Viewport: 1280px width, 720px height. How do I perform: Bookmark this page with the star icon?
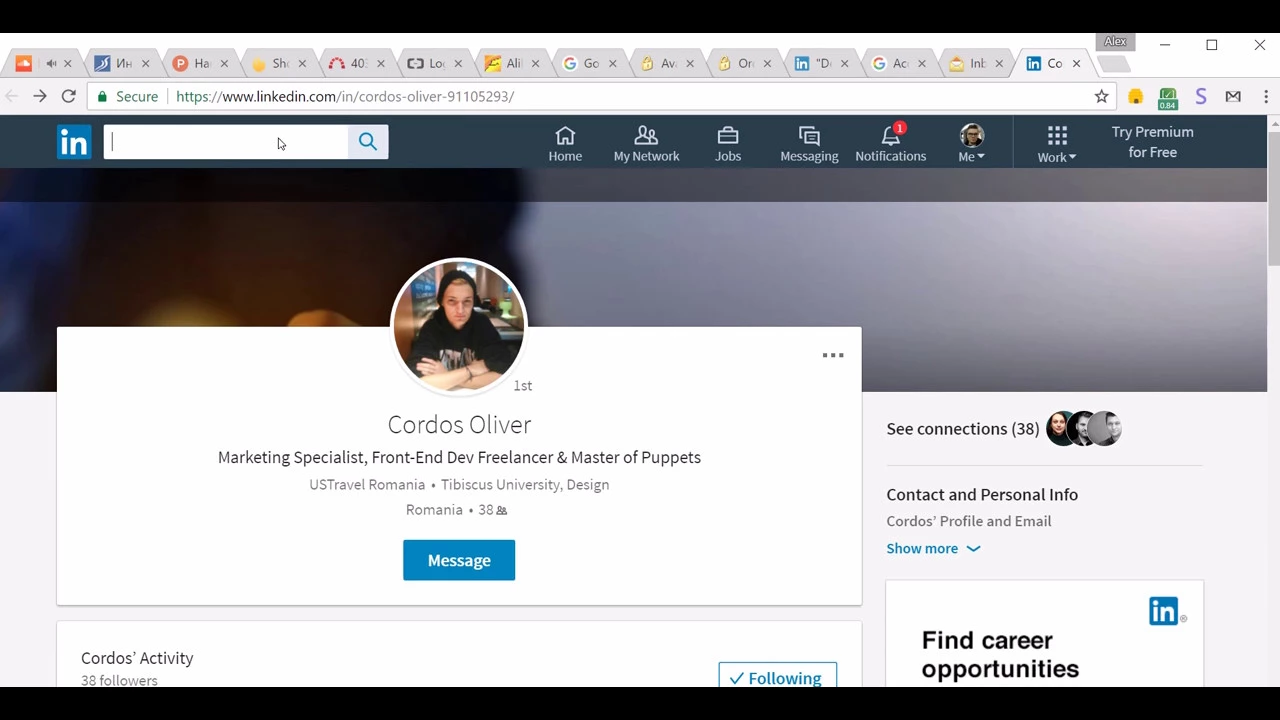tap(1101, 96)
